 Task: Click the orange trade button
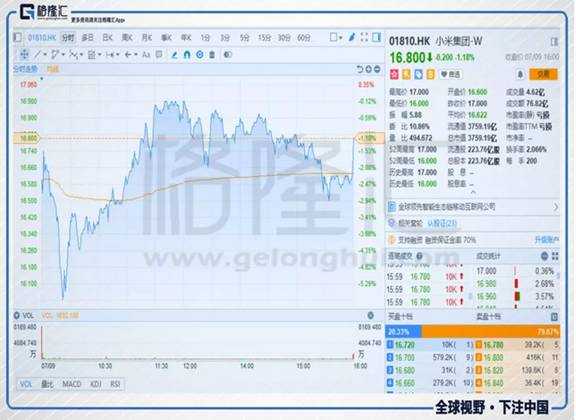click(543, 74)
